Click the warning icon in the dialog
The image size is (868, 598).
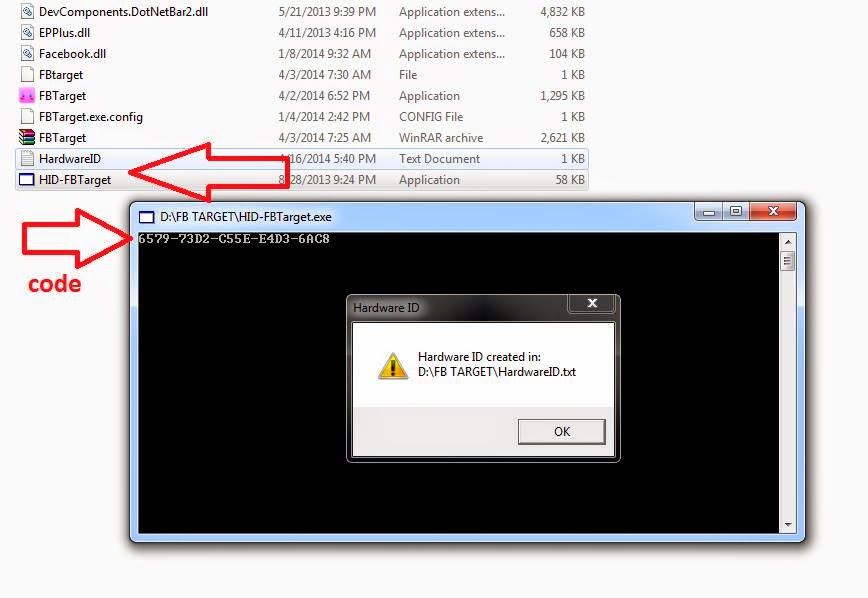[x=392, y=366]
